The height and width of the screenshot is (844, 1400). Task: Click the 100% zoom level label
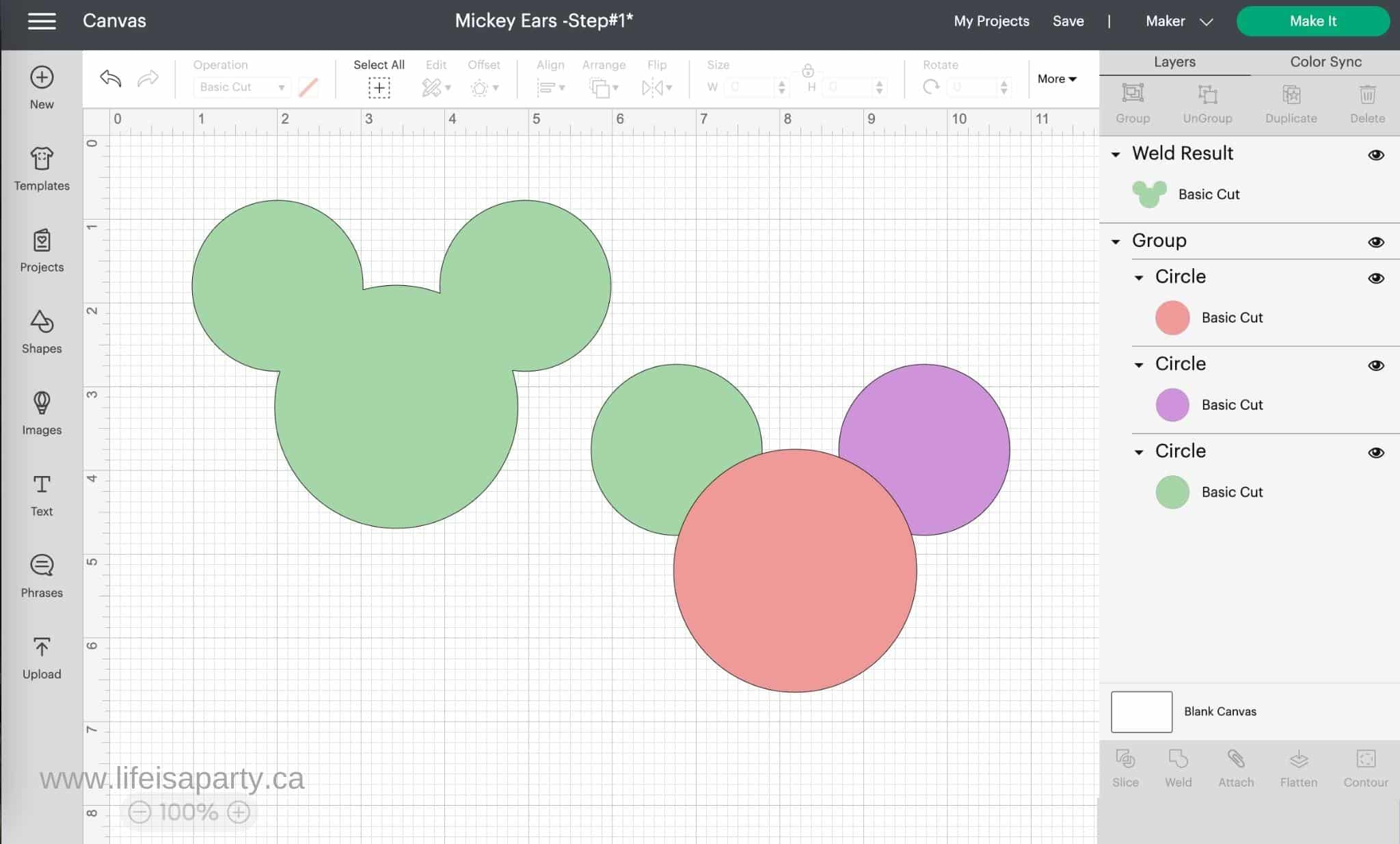[x=189, y=813]
